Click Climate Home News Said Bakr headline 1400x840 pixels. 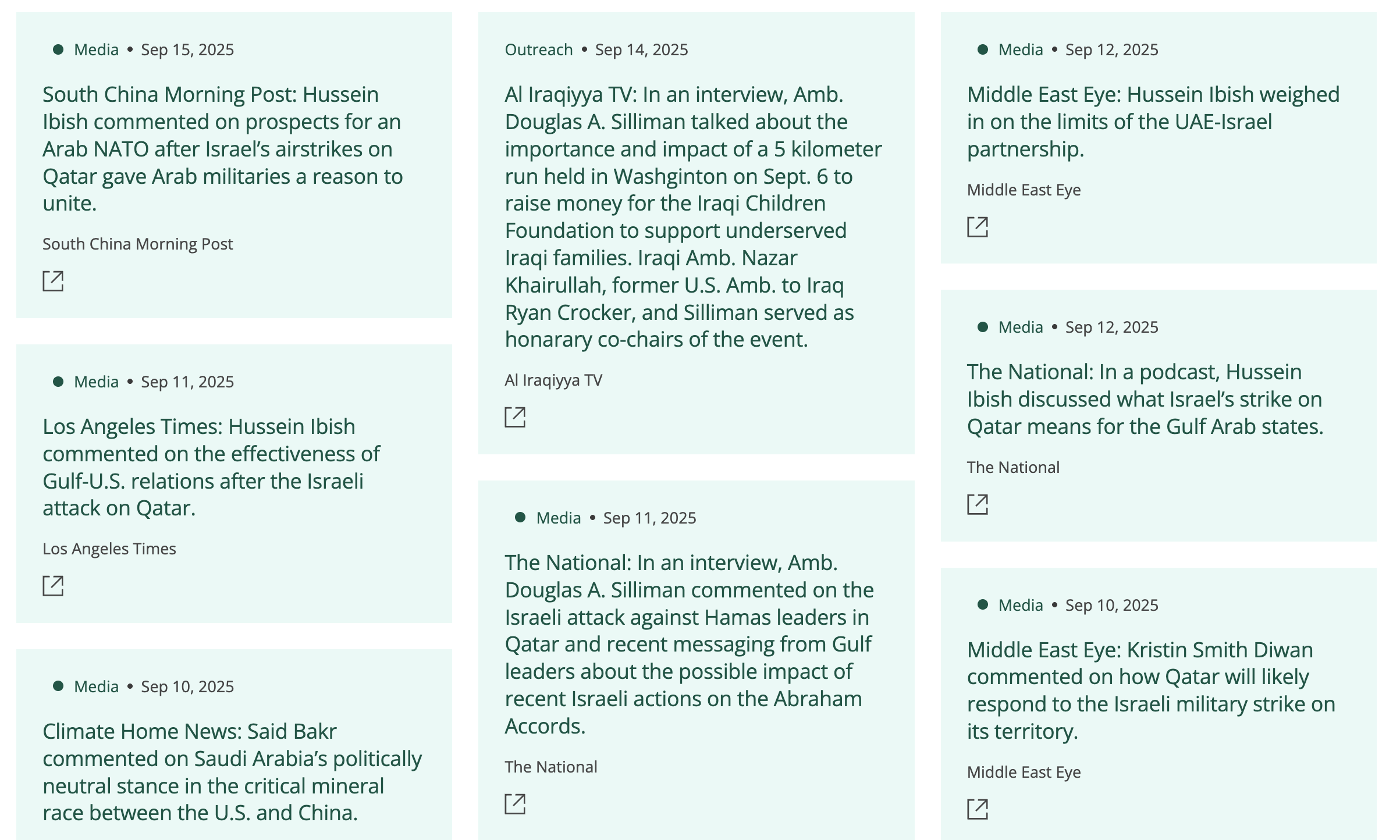(x=232, y=772)
